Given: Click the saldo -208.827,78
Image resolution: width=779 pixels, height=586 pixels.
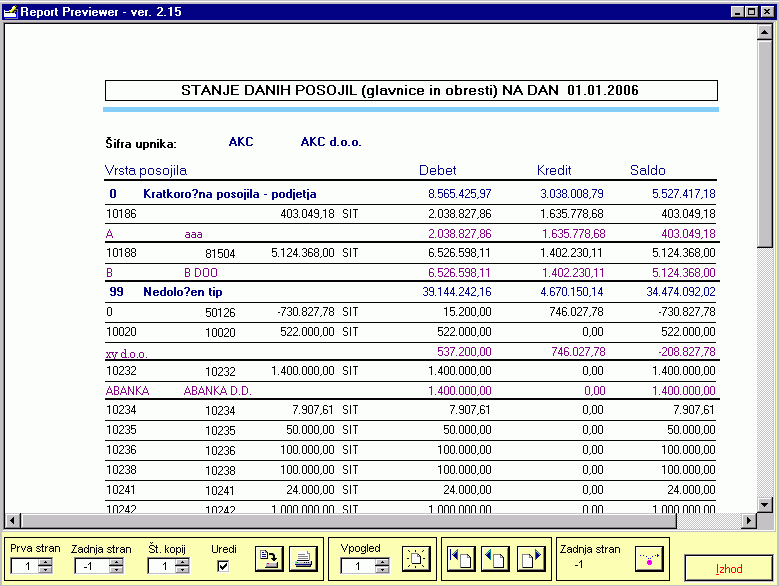Looking at the screenshot, I should [x=687, y=352].
